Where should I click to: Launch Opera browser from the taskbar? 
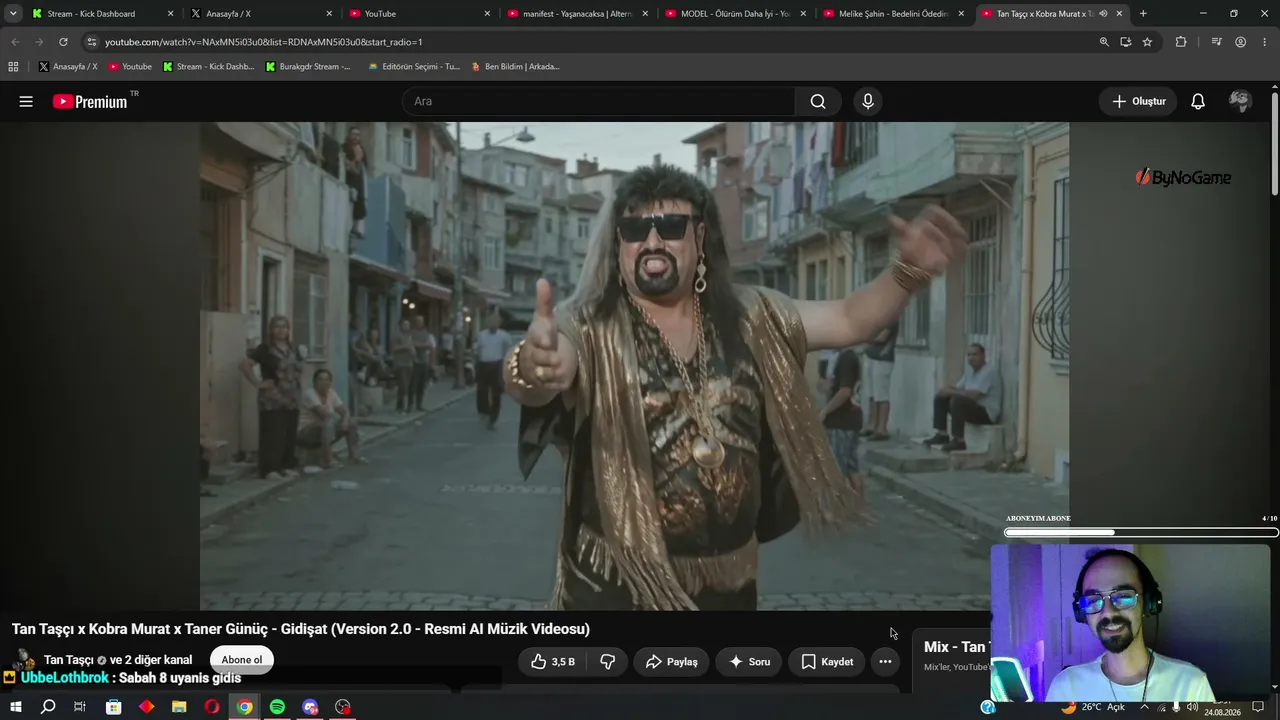212,707
